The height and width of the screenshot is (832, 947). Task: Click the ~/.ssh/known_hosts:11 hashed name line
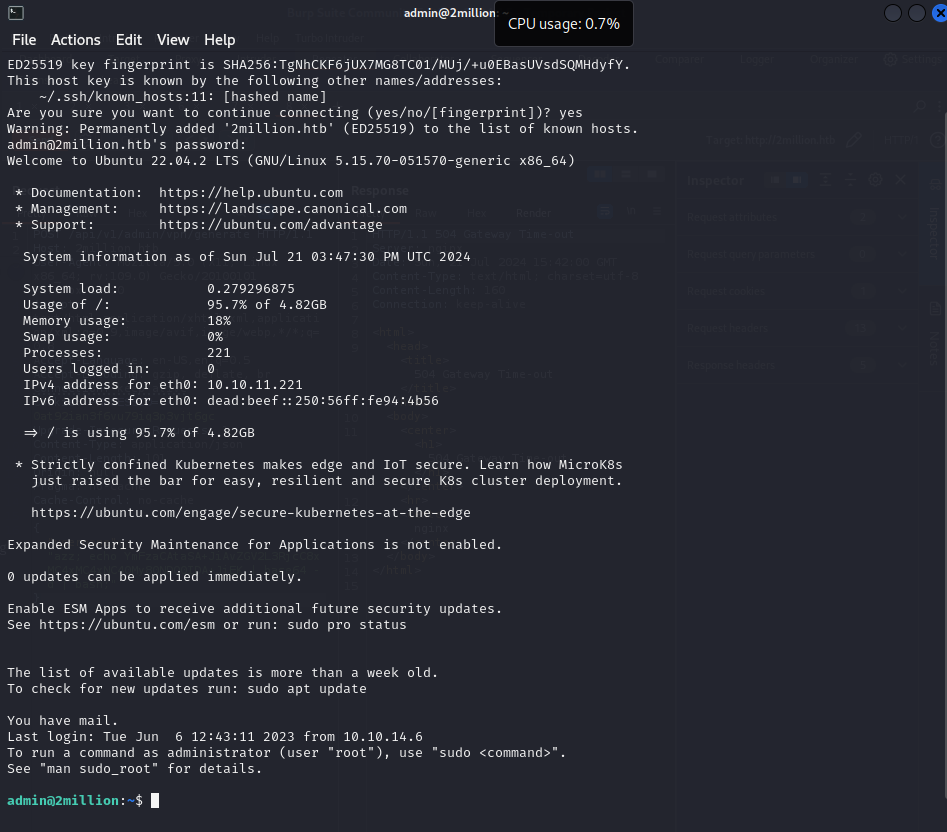point(182,97)
